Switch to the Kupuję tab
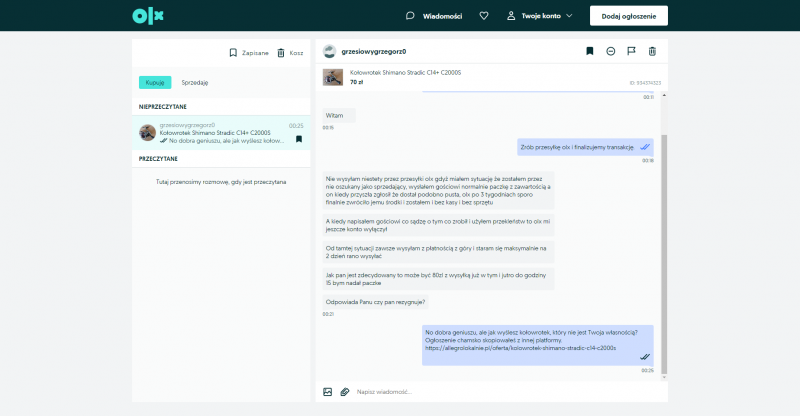 click(x=155, y=82)
